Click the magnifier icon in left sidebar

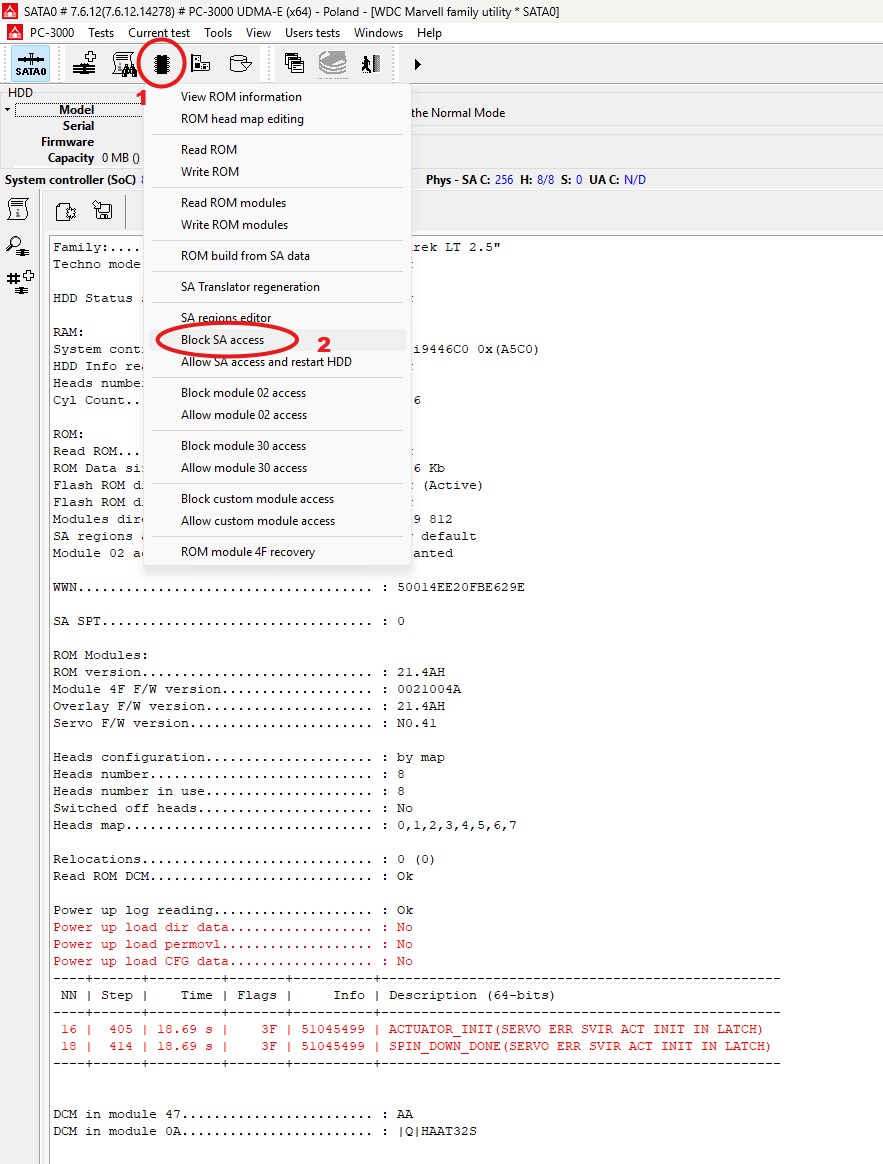[x=18, y=244]
